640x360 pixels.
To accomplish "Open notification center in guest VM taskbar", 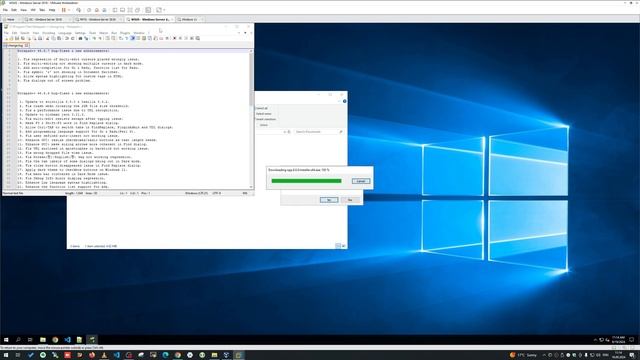I will click(x=631, y=339).
